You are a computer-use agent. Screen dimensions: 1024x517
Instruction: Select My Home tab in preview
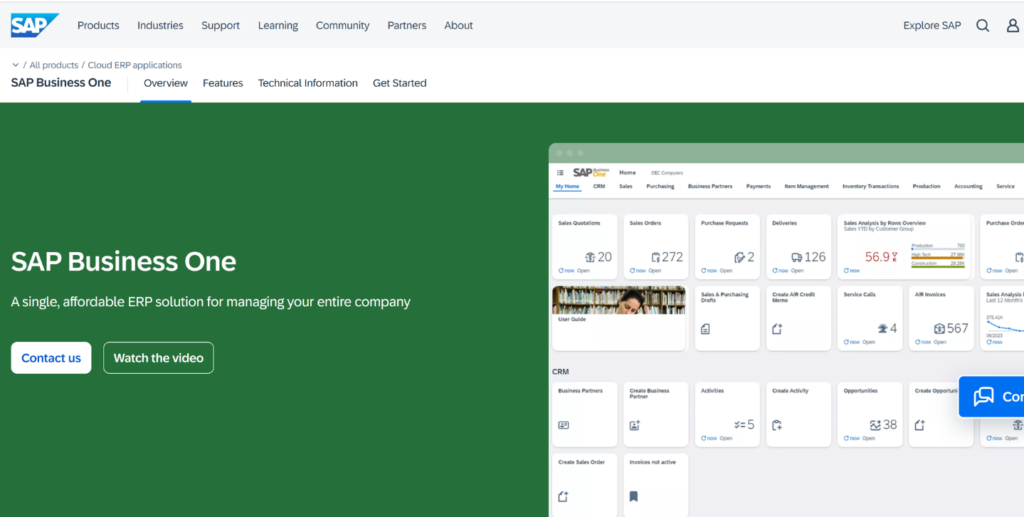click(567, 186)
